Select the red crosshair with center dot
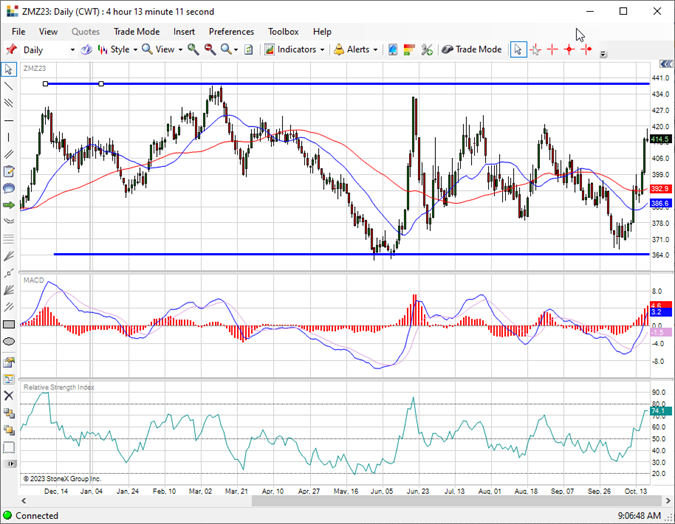This screenshot has width=675, height=524. point(569,50)
